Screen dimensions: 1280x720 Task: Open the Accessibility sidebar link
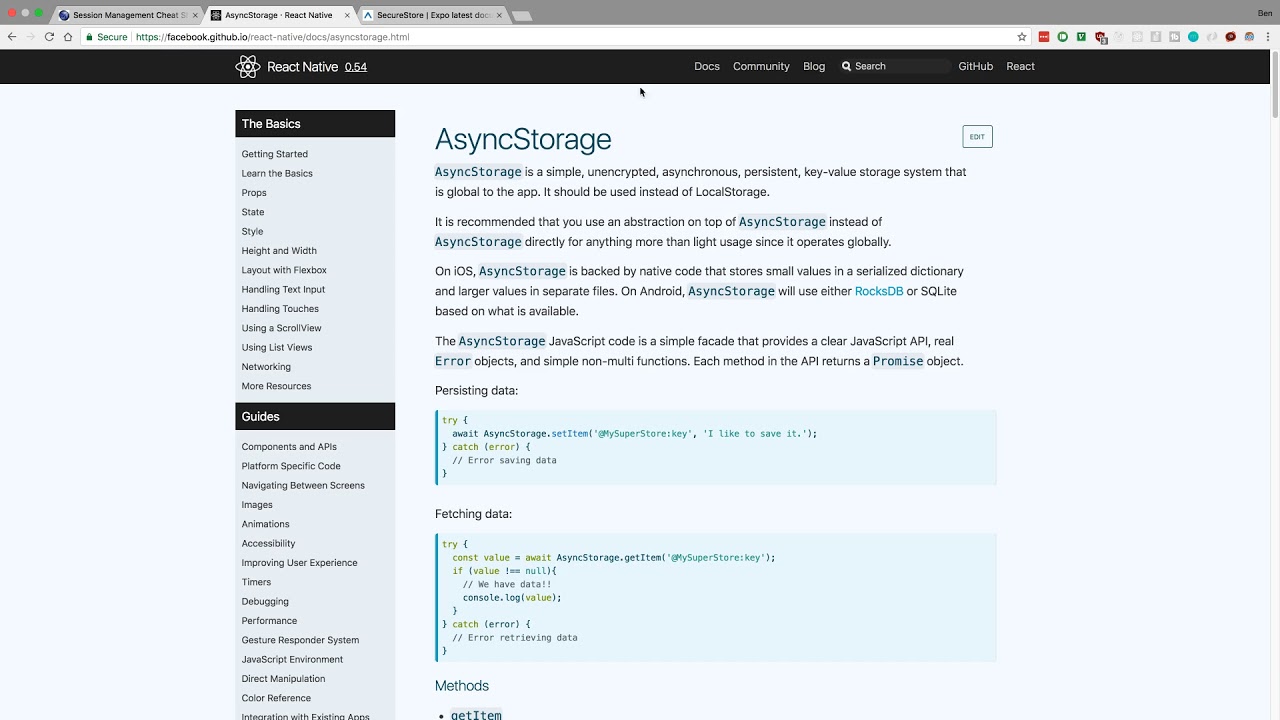point(268,543)
